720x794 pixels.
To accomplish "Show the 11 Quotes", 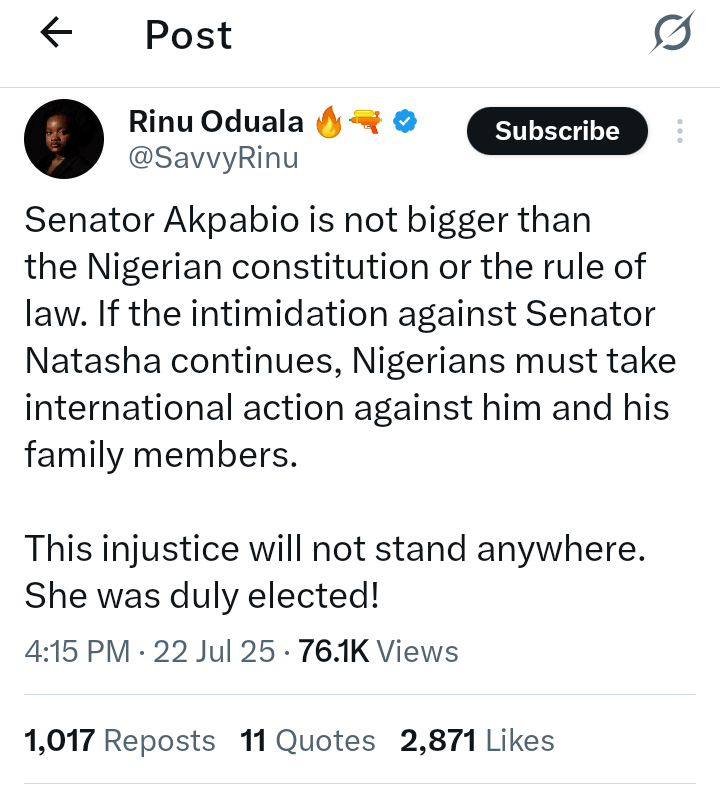I will point(308,741).
